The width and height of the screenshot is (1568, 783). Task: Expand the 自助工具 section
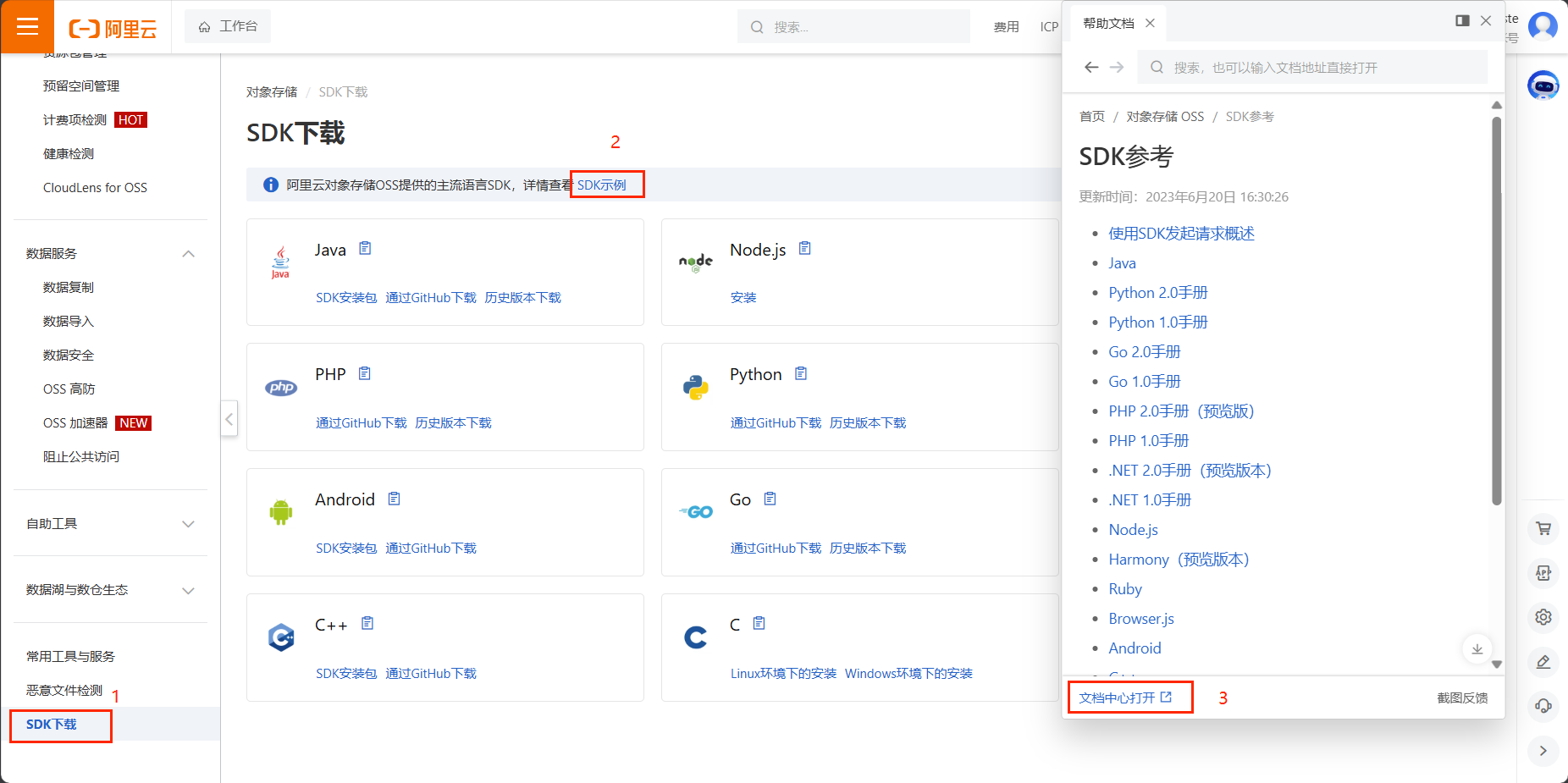pyautogui.click(x=188, y=524)
